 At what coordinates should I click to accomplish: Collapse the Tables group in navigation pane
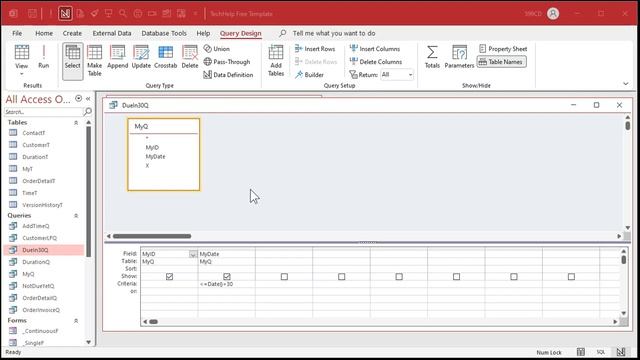coord(76,122)
